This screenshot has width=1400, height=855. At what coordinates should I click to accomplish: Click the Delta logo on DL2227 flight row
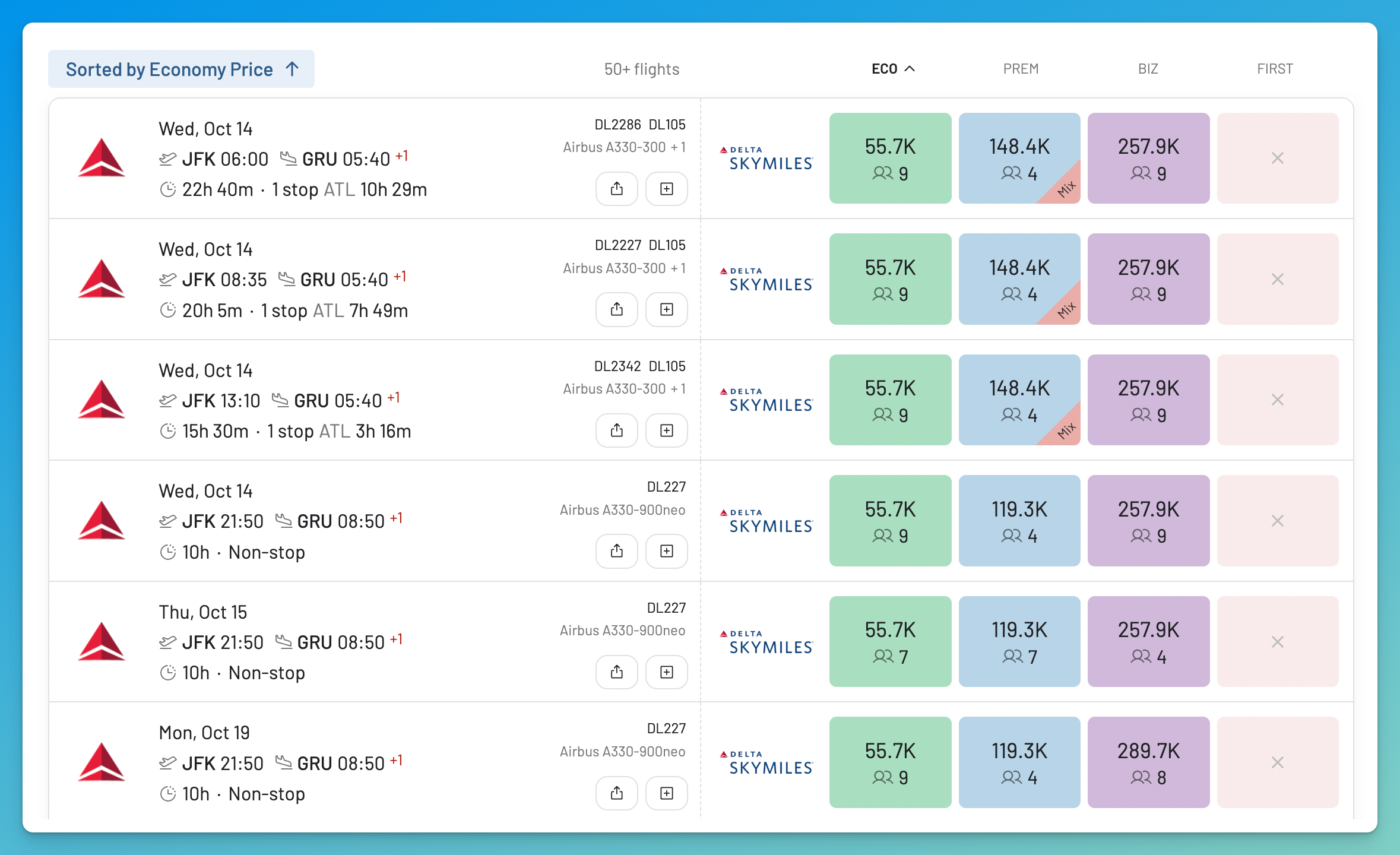pyautogui.click(x=102, y=278)
